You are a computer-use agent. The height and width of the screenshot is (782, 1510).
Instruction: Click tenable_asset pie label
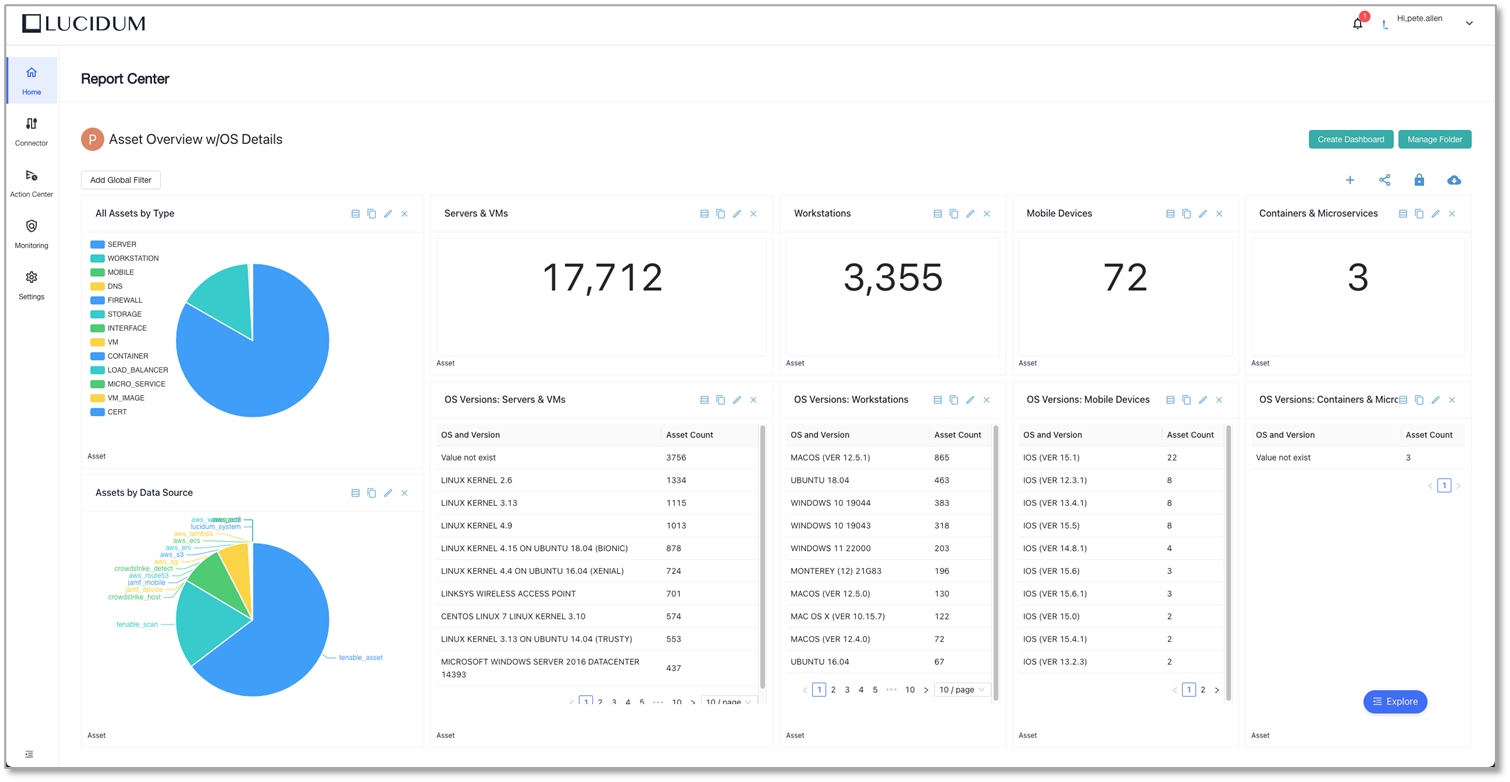point(360,657)
